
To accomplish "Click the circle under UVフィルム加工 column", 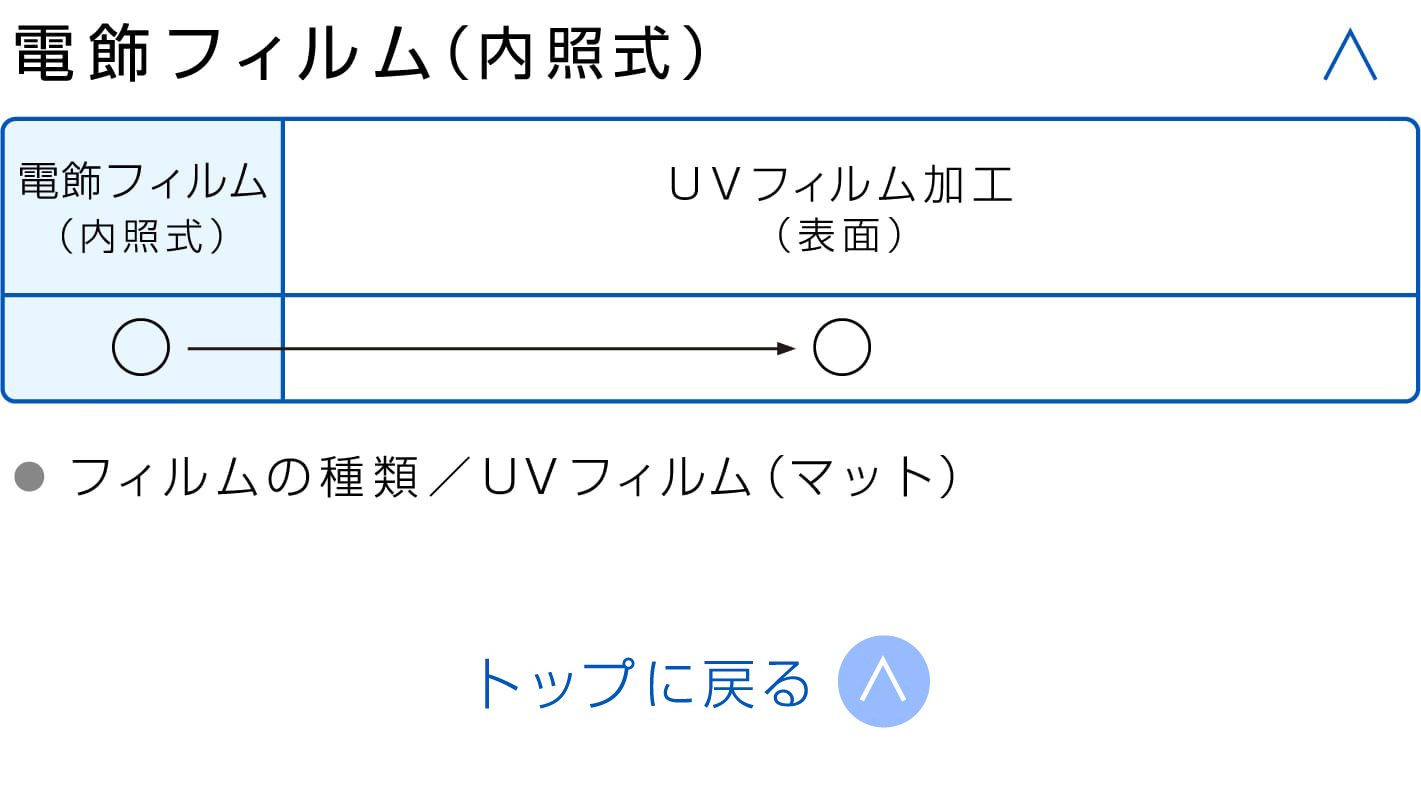I will (x=842, y=348).
